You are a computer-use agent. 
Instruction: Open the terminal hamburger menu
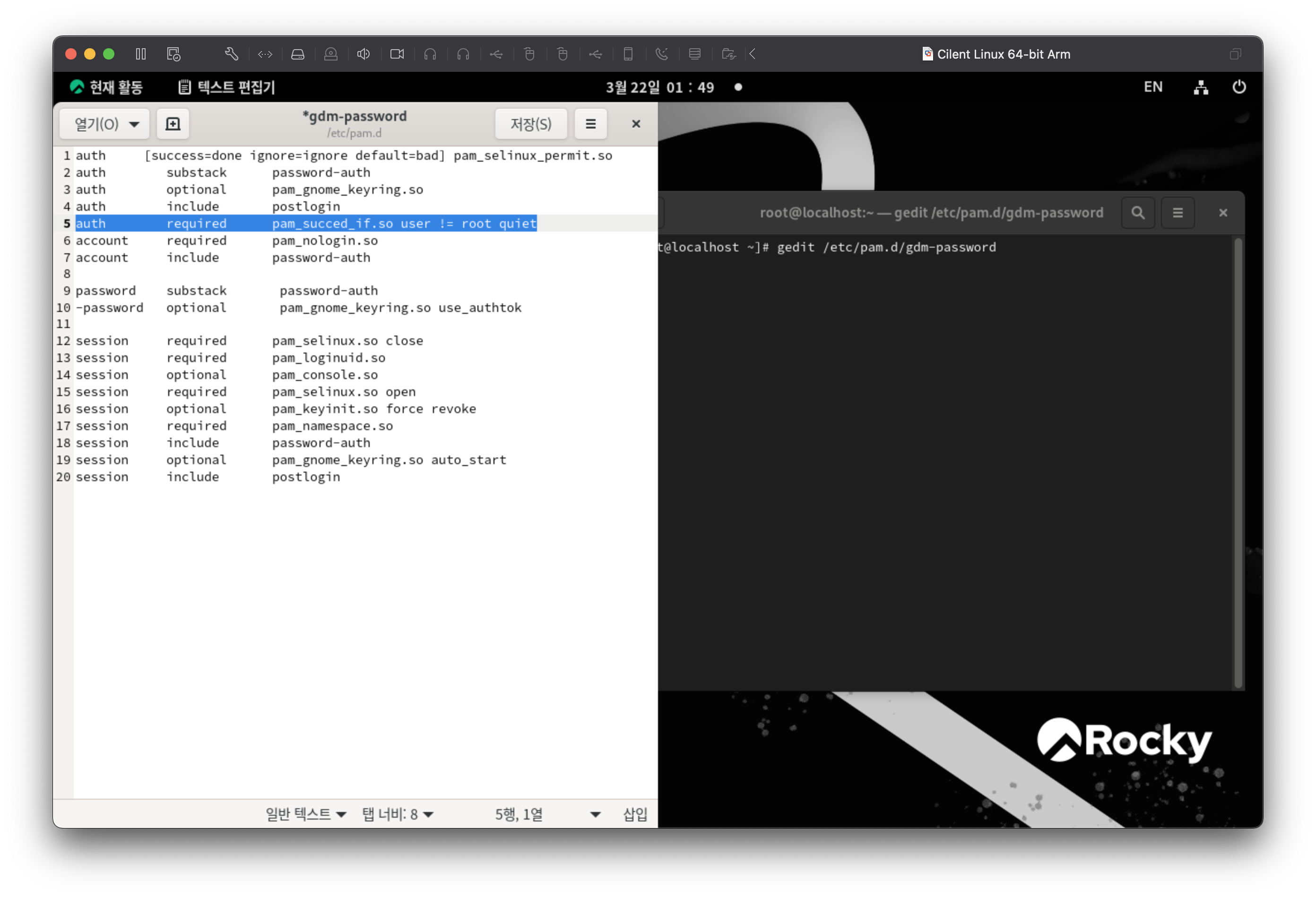[1177, 212]
